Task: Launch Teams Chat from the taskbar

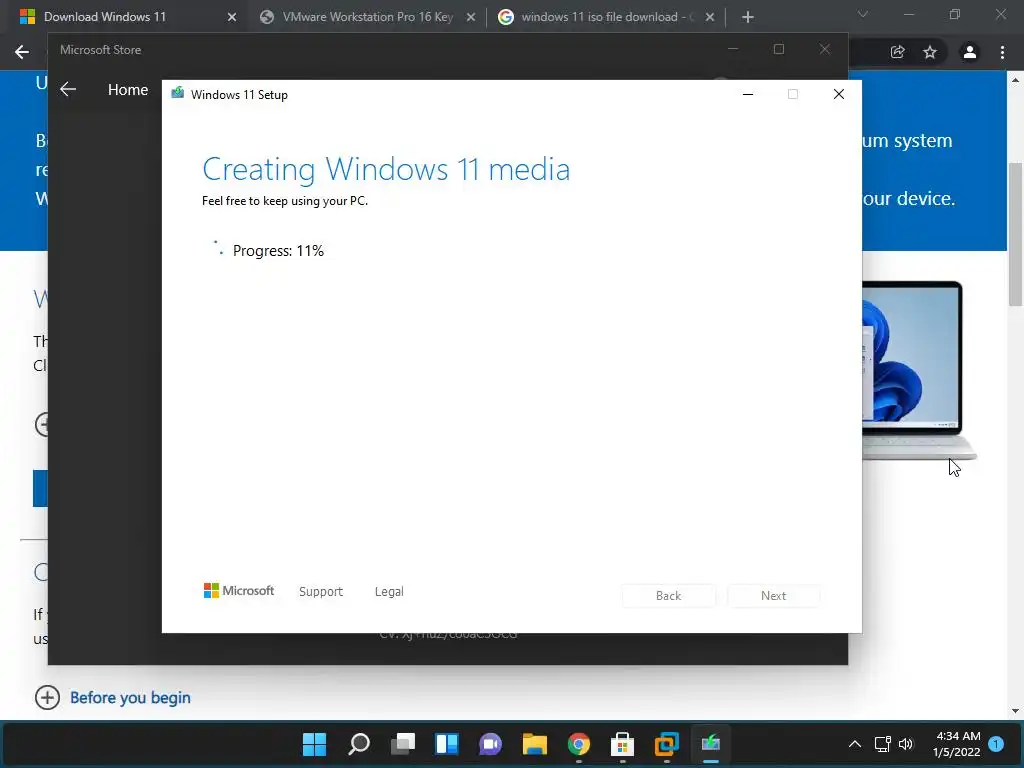Action: pyautogui.click(x=490, y=743)
